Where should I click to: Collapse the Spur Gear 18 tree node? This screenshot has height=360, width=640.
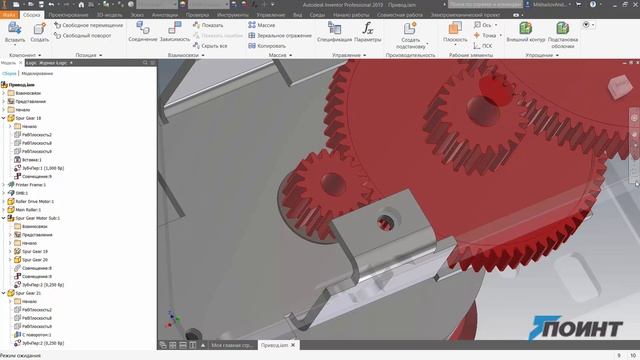click(4, 118)
